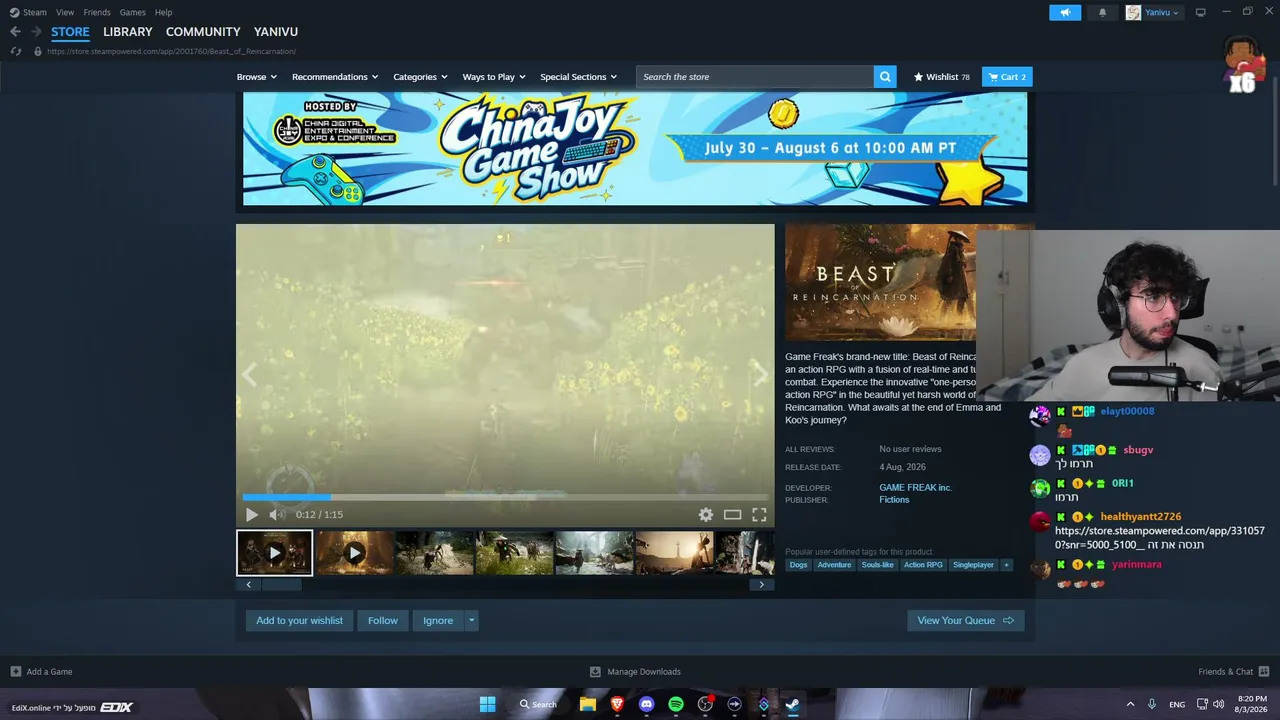Open the ChinaJoy Game Show banner
Image resolution: width=1280 pixels, height=720 pixels.
tap(635, 149)
